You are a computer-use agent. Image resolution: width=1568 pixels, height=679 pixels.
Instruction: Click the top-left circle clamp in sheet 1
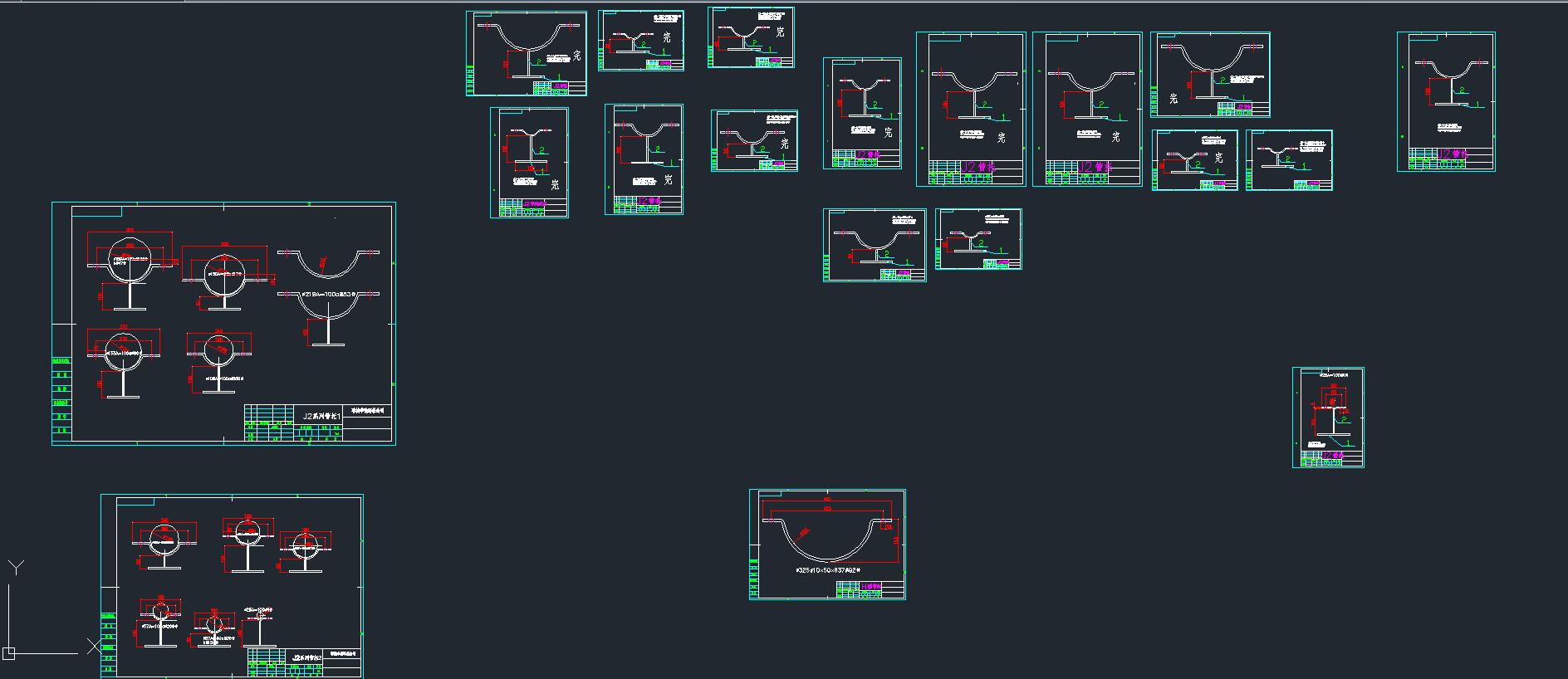point(129,259)
